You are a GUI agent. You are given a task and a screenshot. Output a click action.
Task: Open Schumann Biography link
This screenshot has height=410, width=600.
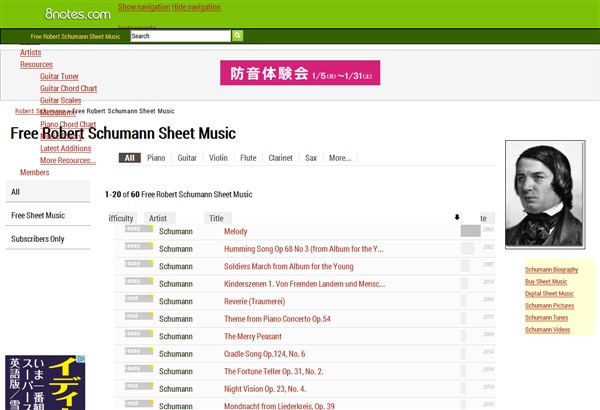click(551, 270)
